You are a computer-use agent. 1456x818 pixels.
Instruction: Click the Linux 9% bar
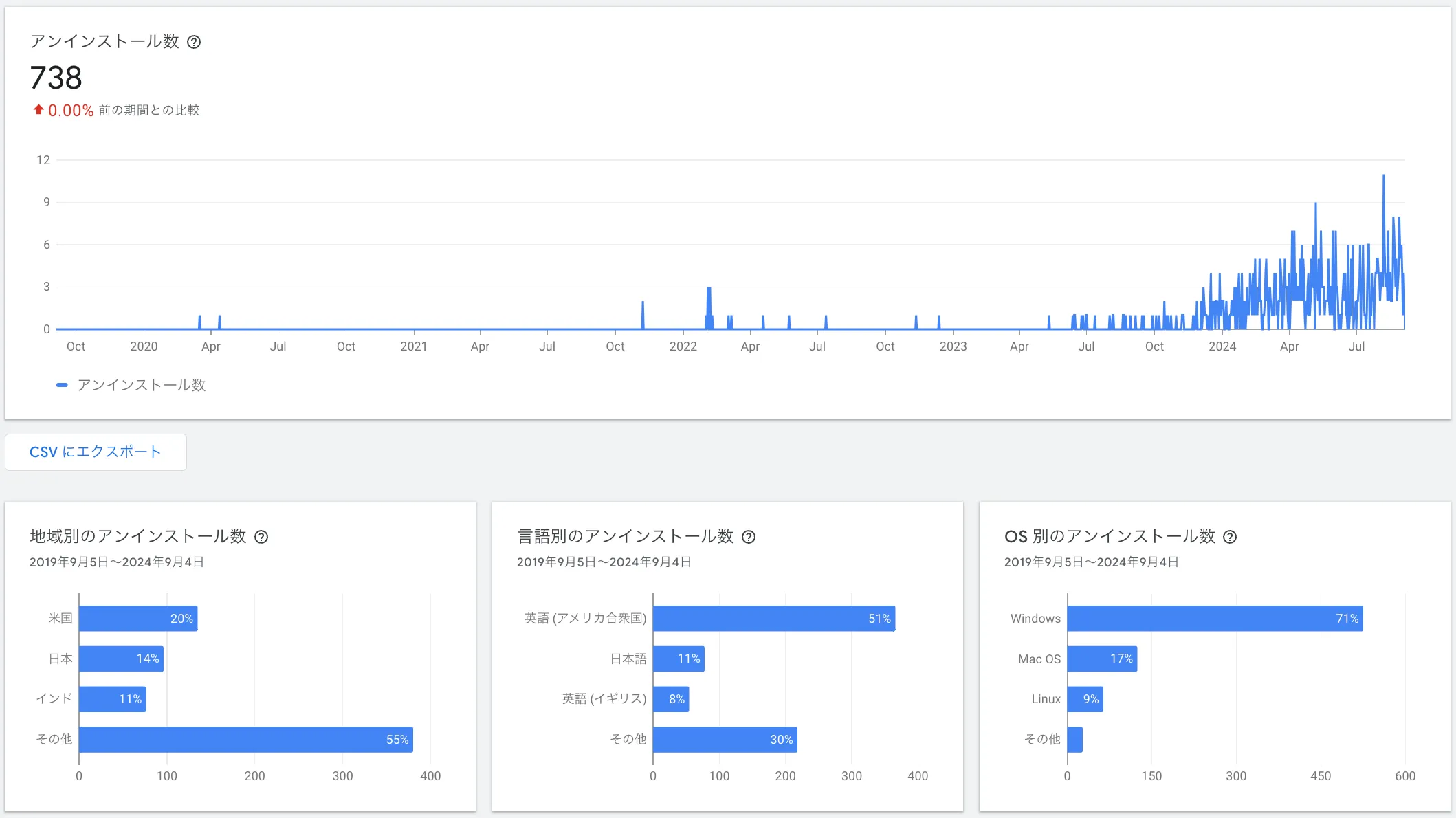(x=1084, y=699)
